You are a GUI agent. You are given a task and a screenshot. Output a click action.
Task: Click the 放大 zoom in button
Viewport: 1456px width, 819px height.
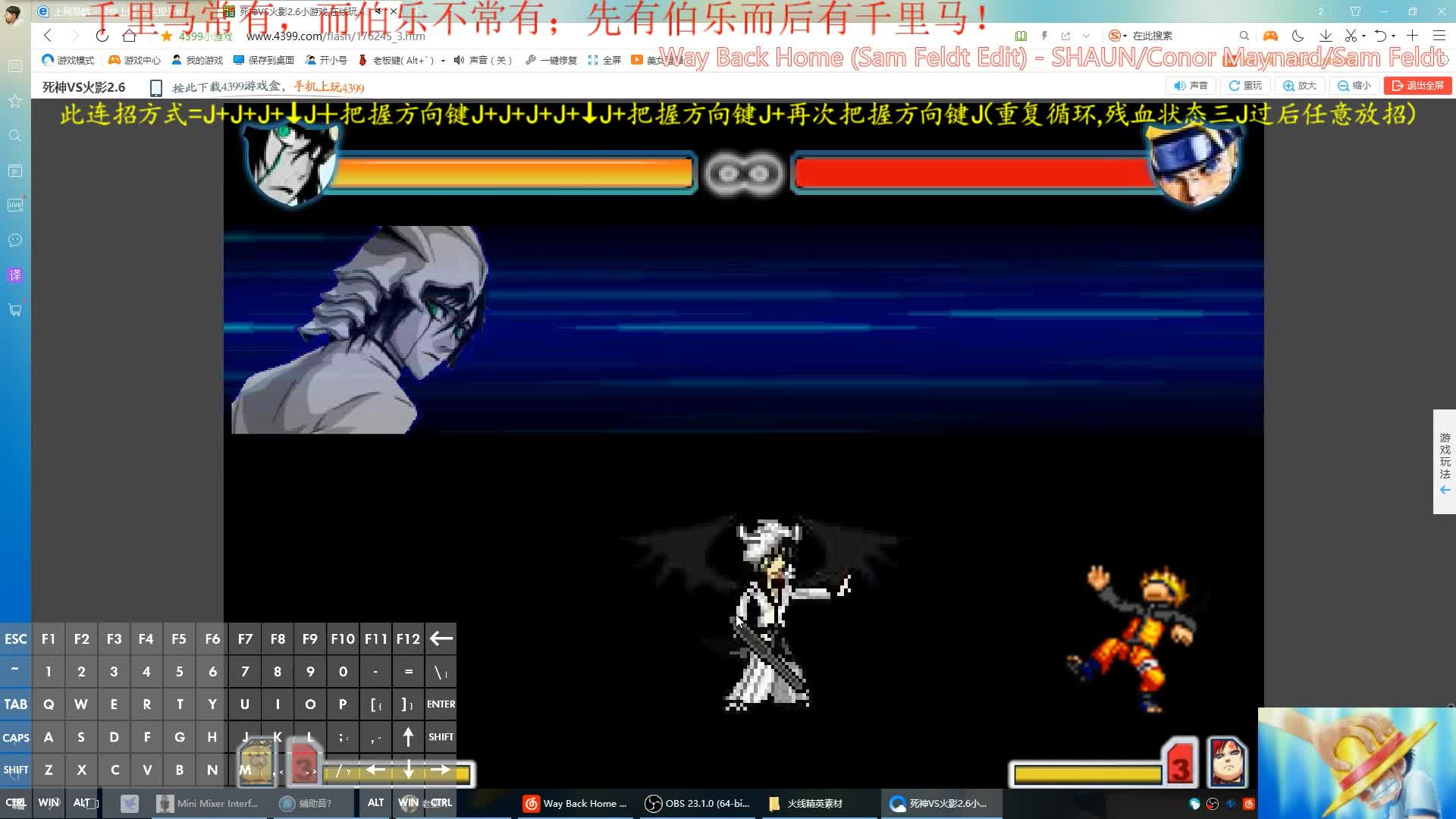click(x=1299, y=86)
